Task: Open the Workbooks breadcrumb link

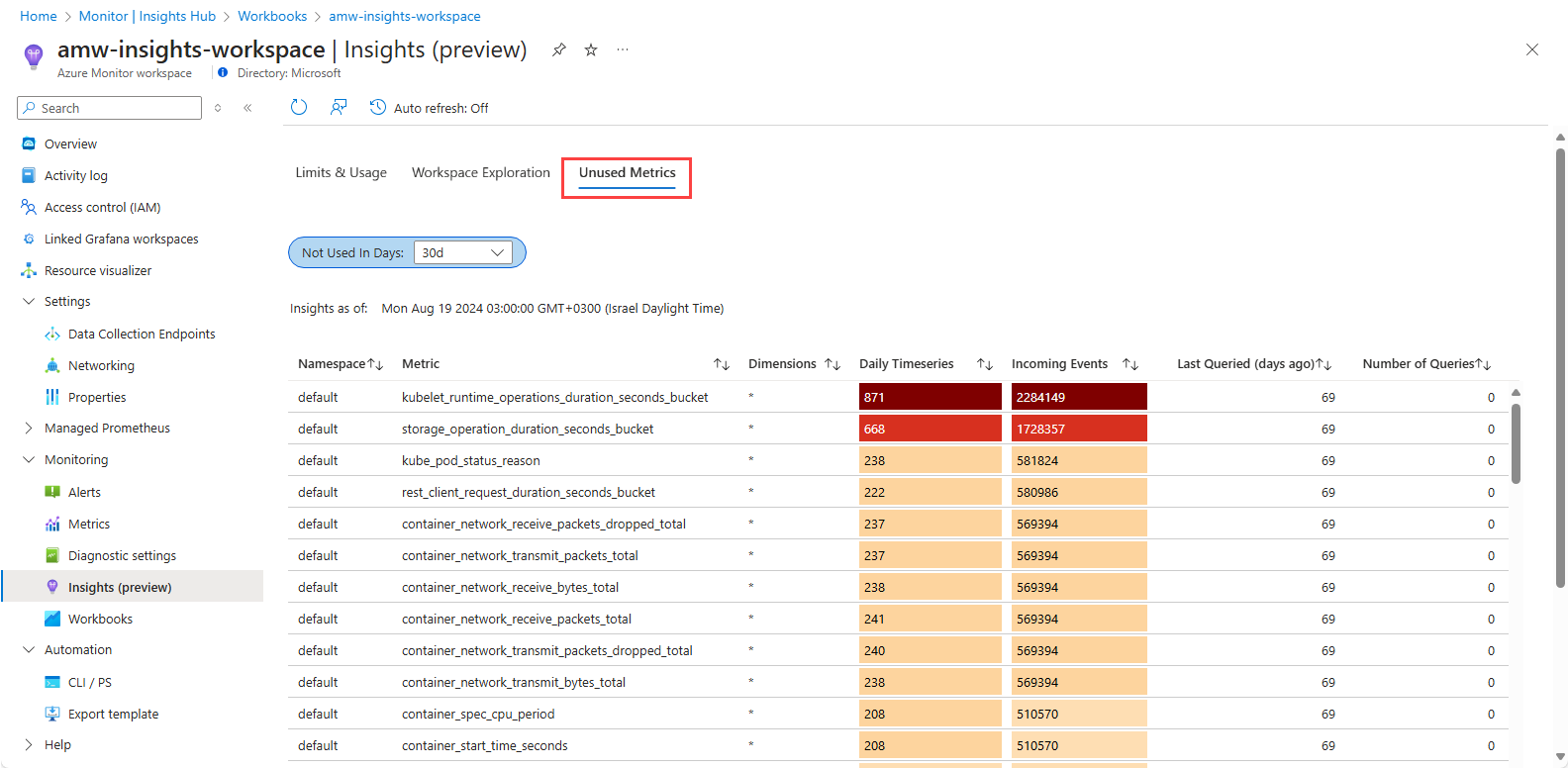Action: tap(272, 16)
